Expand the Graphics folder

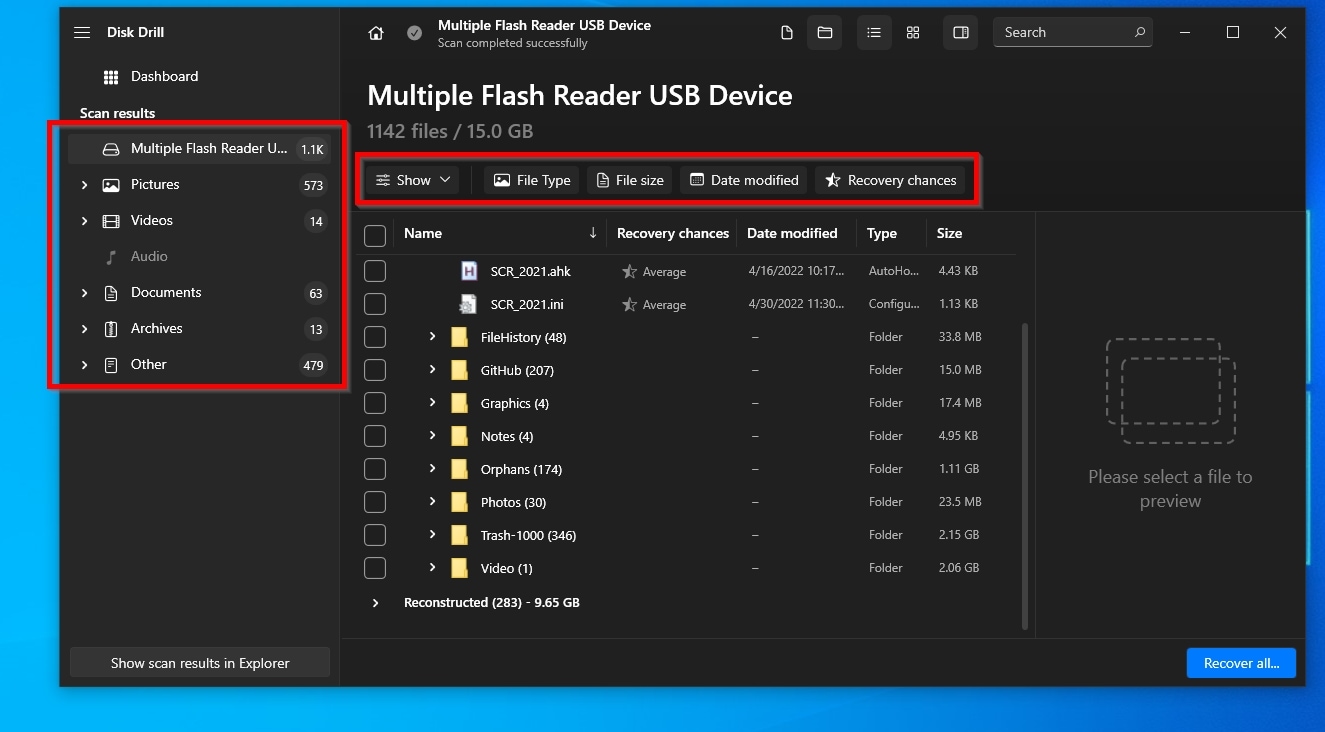click(x=432, y=403)
